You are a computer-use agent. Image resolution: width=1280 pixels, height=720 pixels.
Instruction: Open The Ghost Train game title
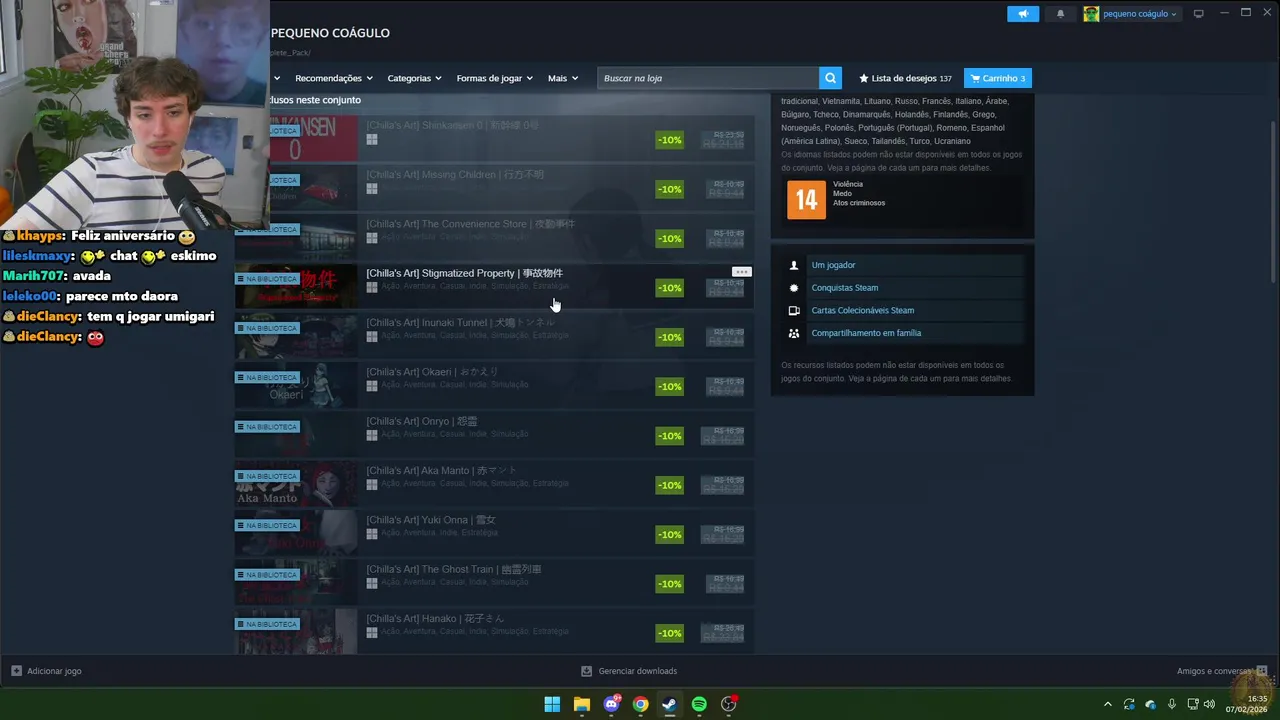click(x=454, y=569)
